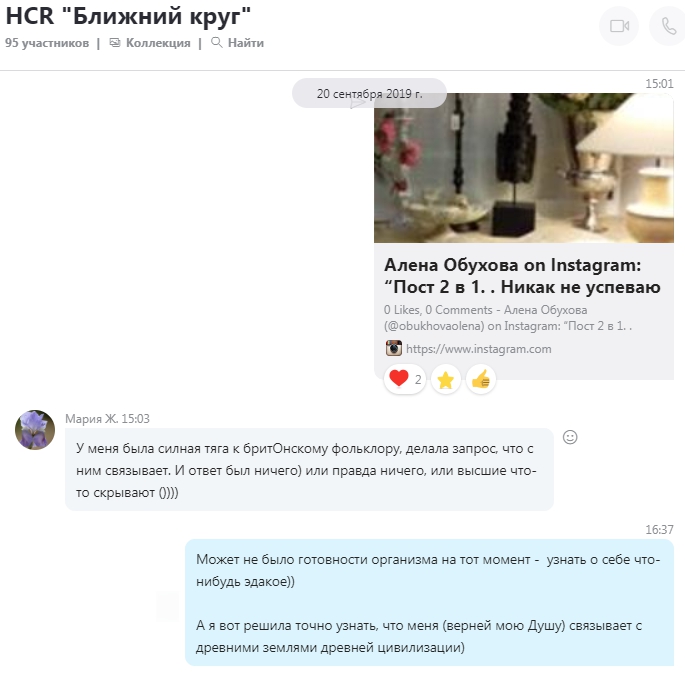The height and width of the screenshot is (676, 685).
Task: Click the 20 сентября 2019 г. date badge
Action: point(370,93)
